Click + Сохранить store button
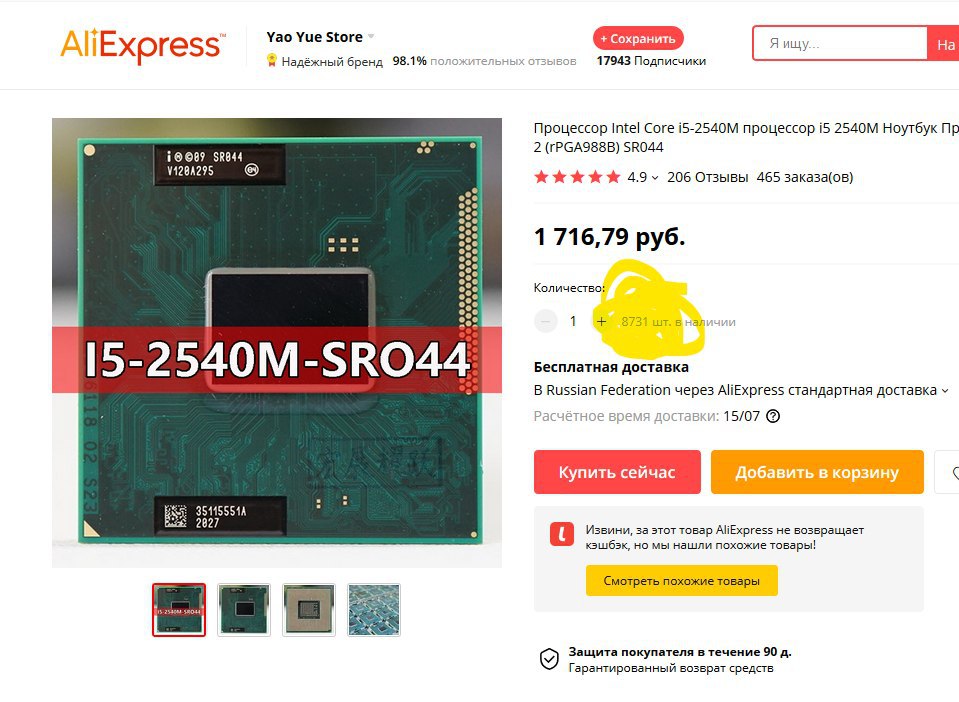 [638, 39]
